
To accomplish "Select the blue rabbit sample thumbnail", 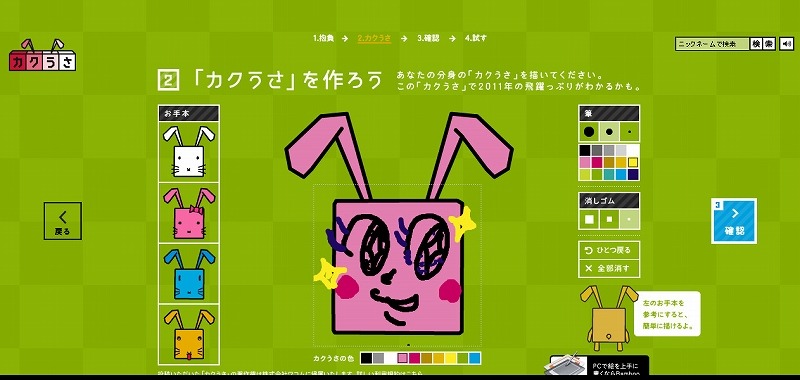I will [x=189, y=273].
